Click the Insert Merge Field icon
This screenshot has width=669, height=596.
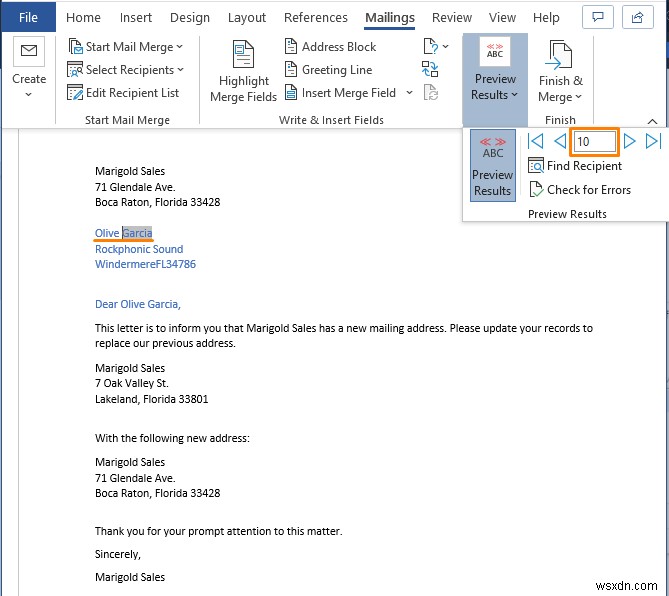coord(291,93)
